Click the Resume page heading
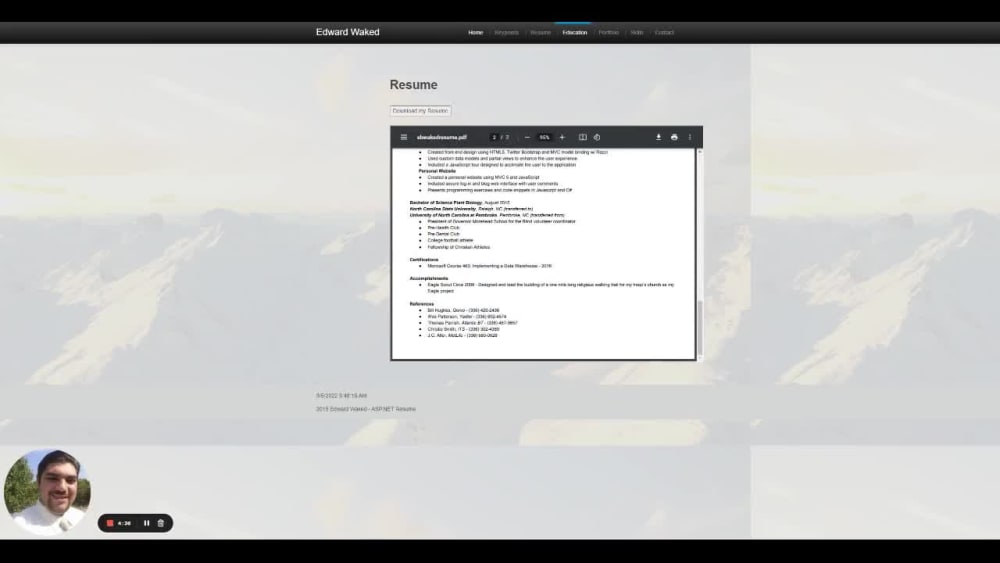The height and width of the screenshot is (563, 1000). pyautogui.click(x=413, y=85)
